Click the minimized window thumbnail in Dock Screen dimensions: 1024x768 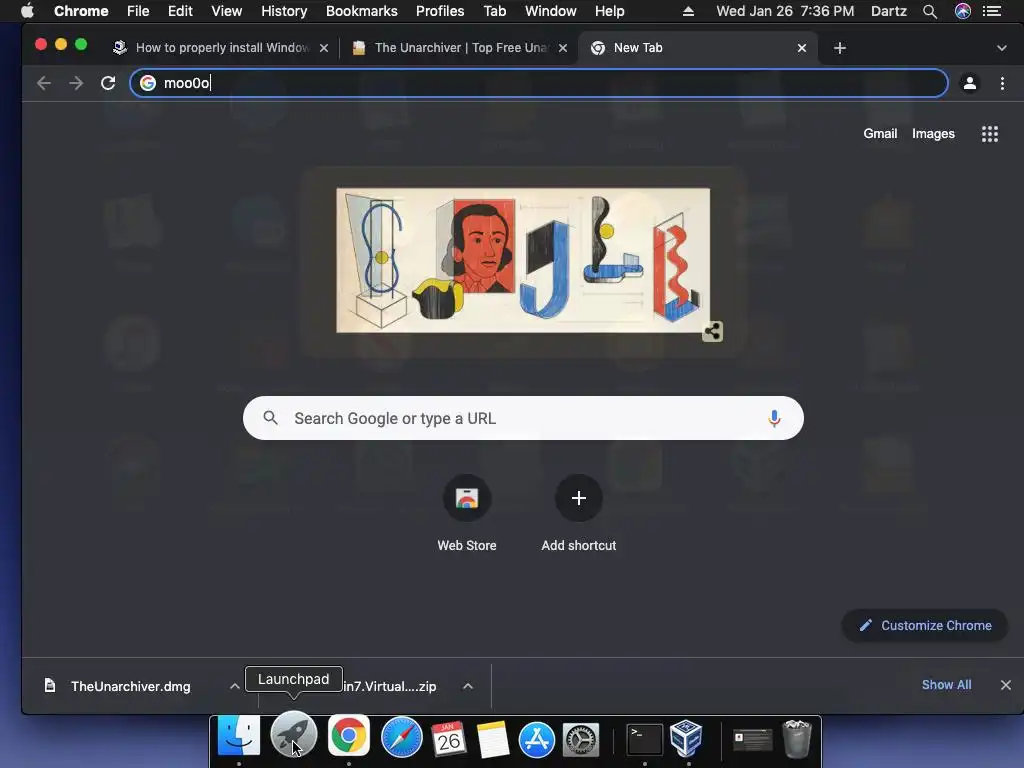pos(752,739)
